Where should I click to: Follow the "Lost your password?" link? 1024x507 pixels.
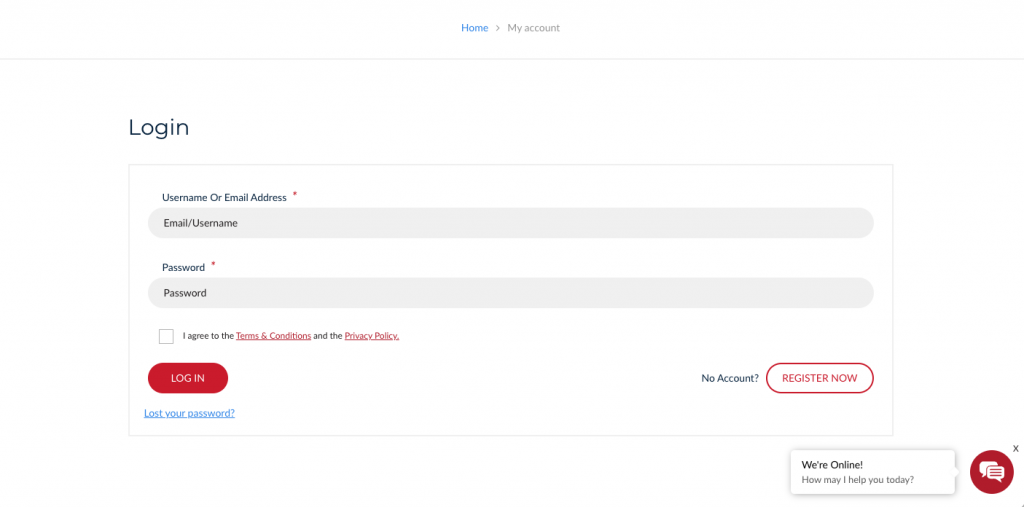[x=189, y=413]
